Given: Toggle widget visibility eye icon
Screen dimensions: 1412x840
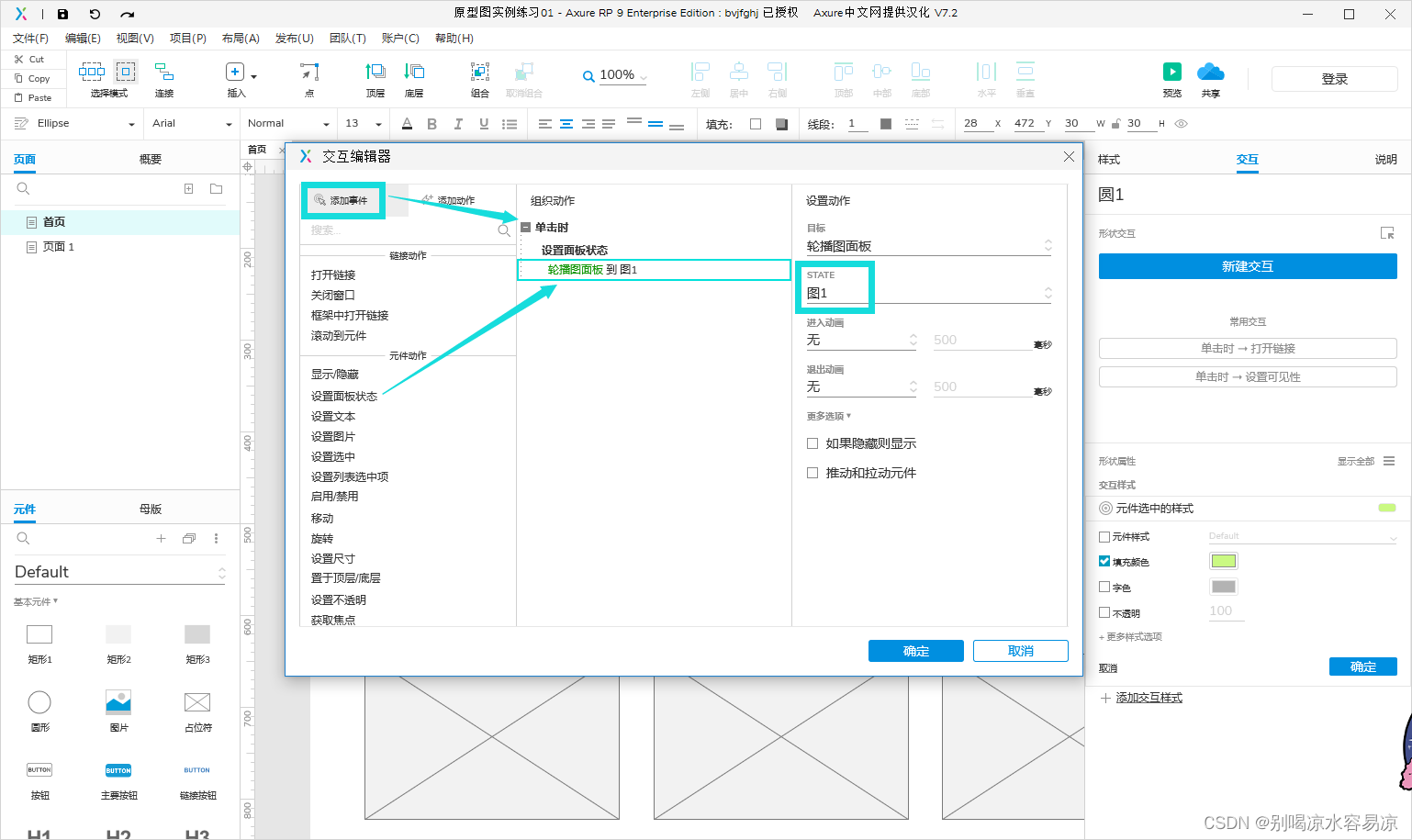Looking at the screenshot, I should (x=1182, y=124).
